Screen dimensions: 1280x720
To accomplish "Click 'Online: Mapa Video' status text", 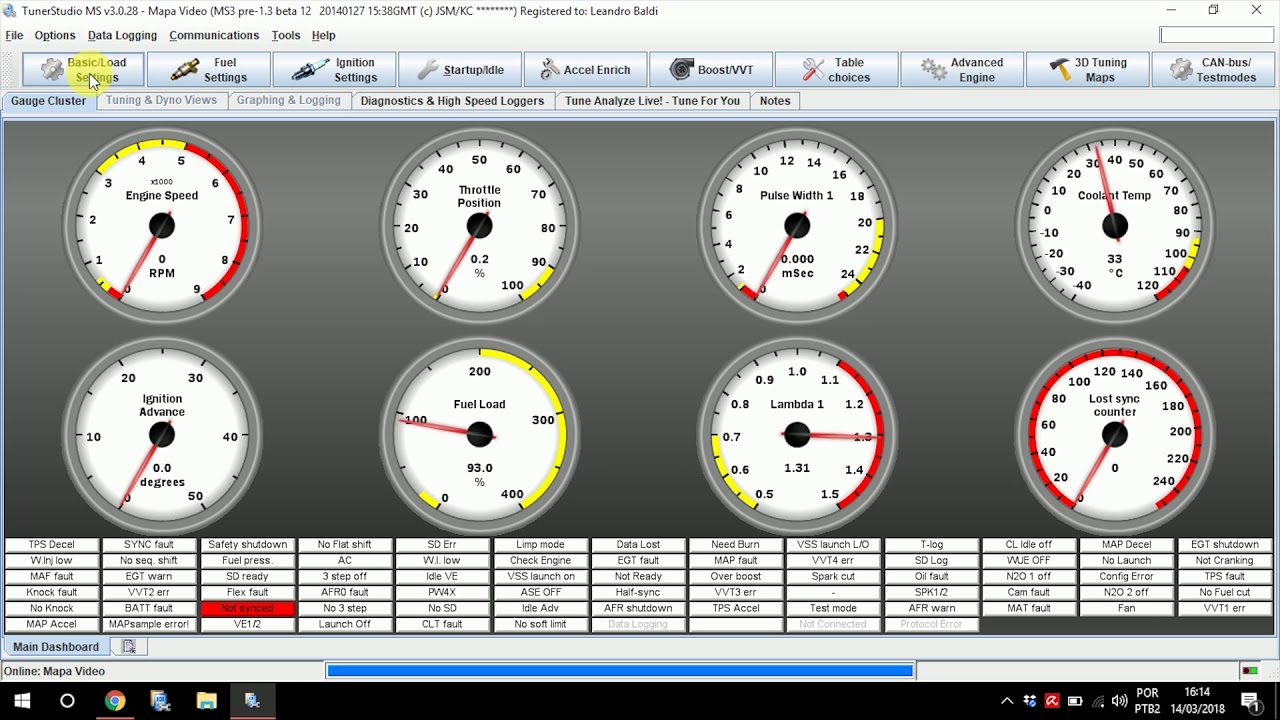I will click(54, 671).
